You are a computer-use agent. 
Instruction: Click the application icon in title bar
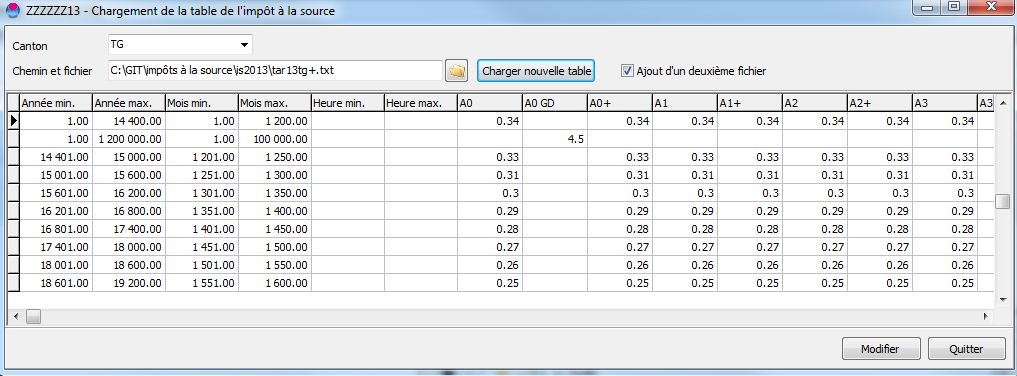[12, 10]
